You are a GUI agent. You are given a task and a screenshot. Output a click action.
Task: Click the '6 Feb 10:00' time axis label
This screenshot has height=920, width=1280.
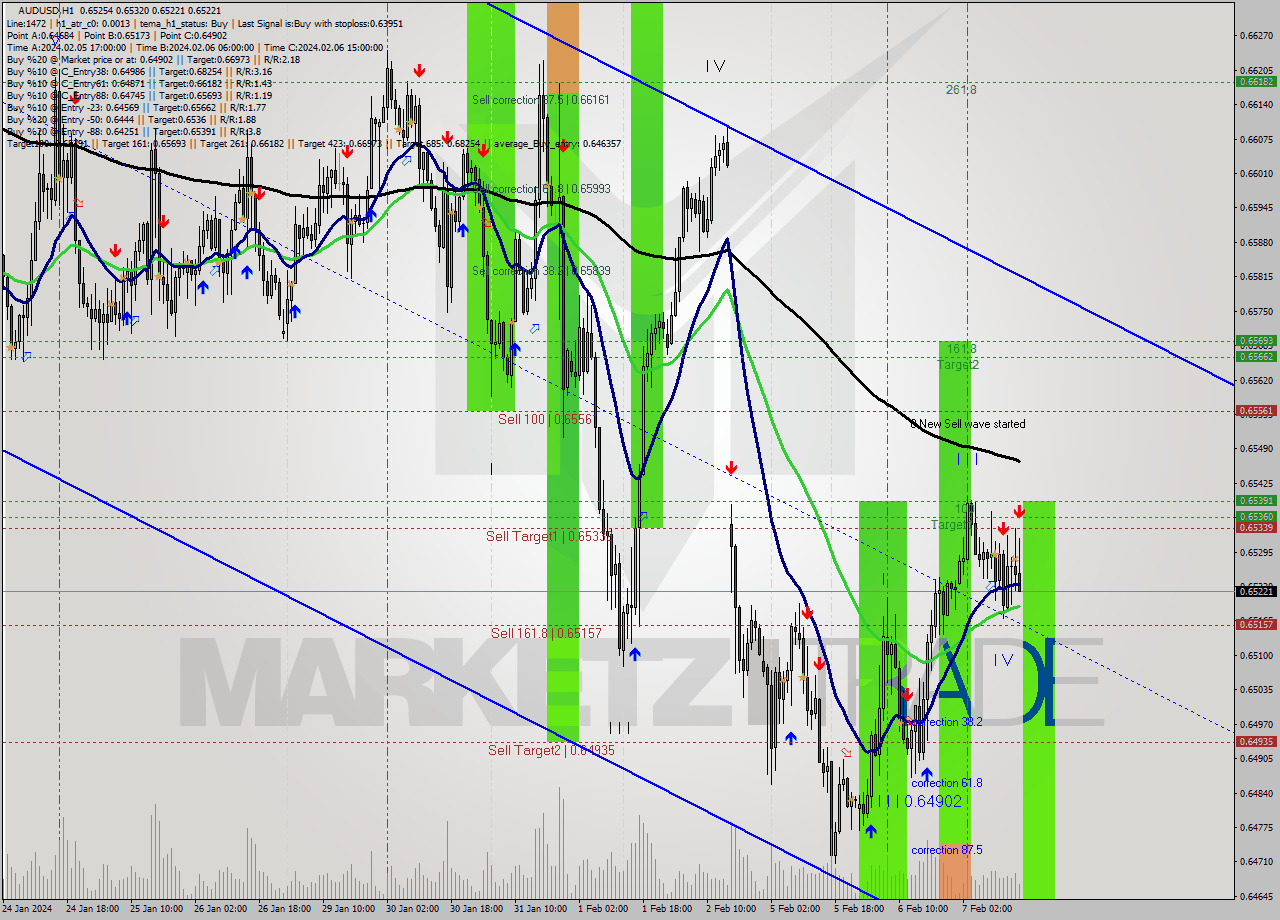pos(922,909)
